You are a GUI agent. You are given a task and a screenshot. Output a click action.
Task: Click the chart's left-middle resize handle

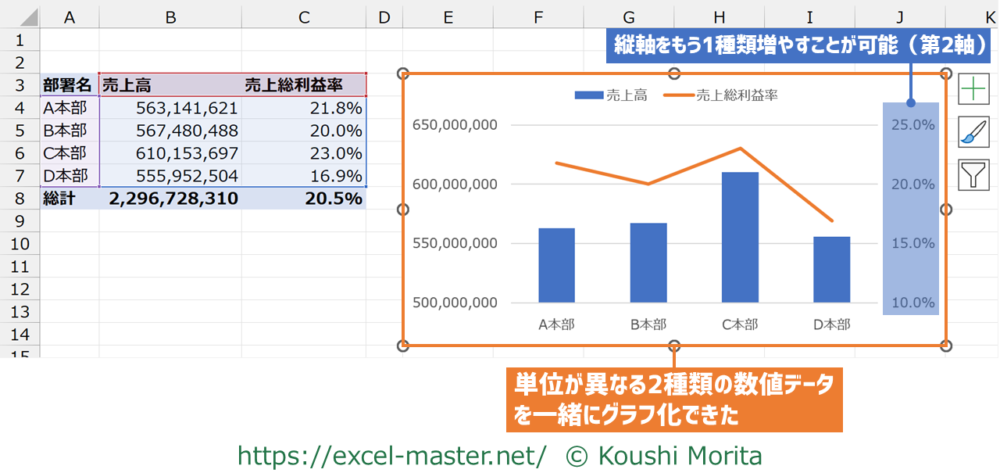tap(404, 210)
